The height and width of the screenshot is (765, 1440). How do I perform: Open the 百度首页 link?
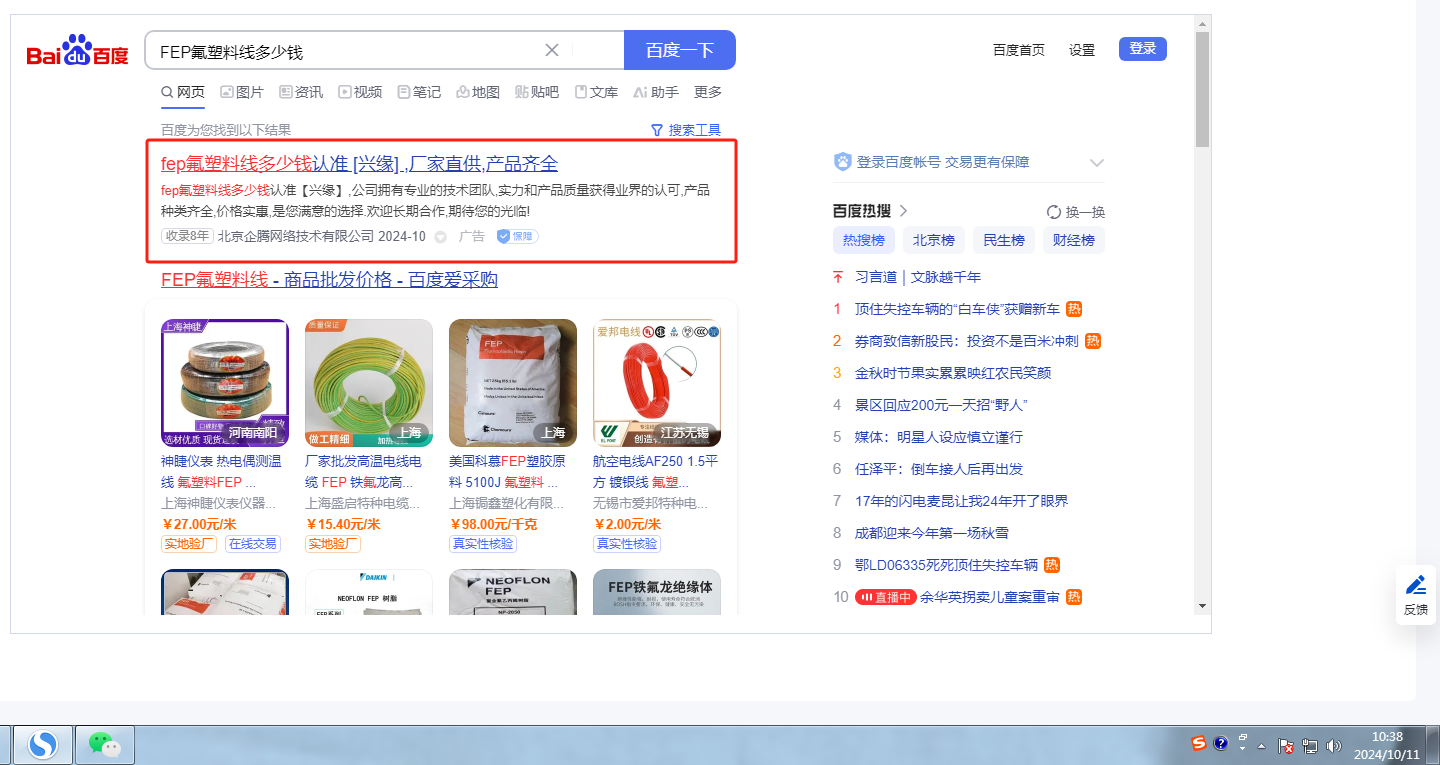(x=1019, y=50)
